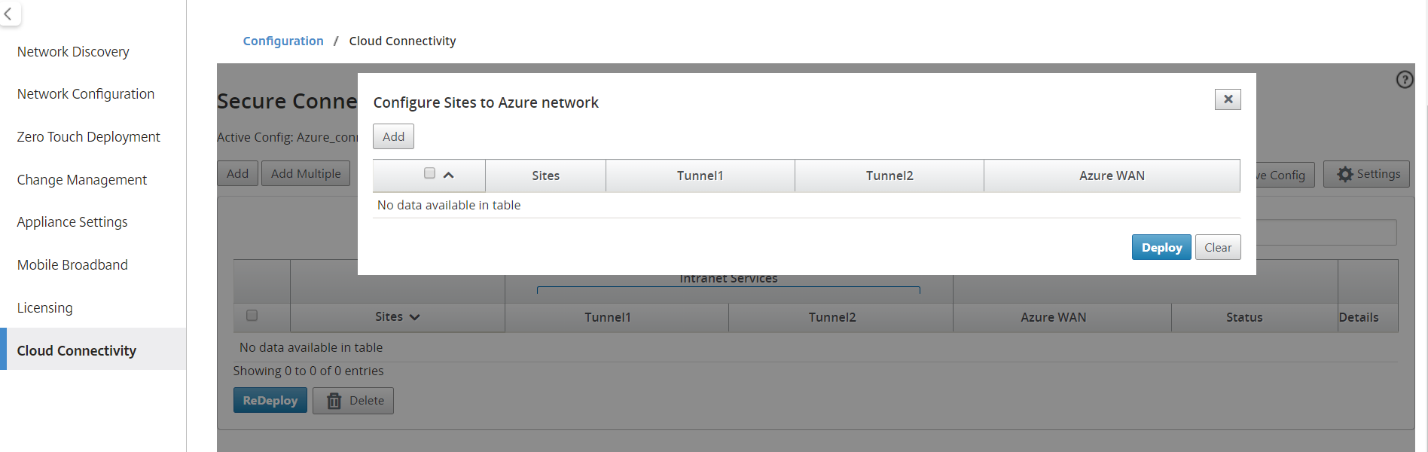Click dialog Tunnel2 column header
Screen dimensions: 1428x452
(x=889, y=175)
